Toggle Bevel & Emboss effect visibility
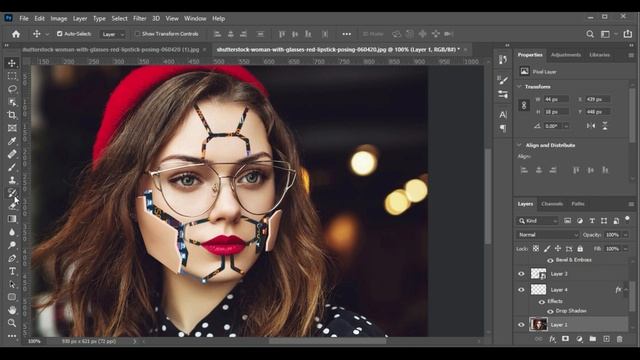 pyautogui.click(x=550, y=260)
